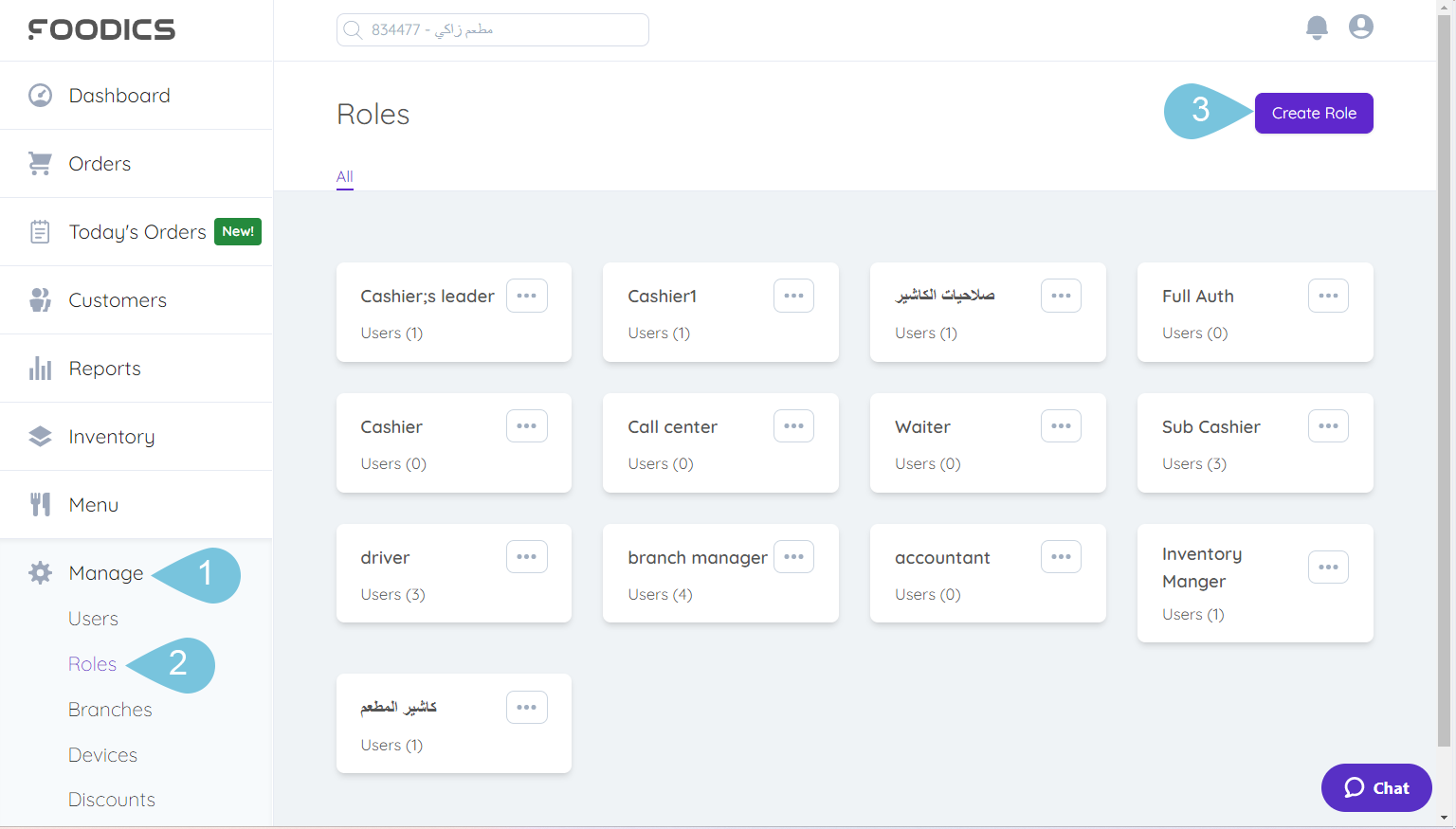Image resolution: width=1456 pixels, height=829 pixels.
Task: Expand options for the Full Auth role
Action: tap(1328, 295)
